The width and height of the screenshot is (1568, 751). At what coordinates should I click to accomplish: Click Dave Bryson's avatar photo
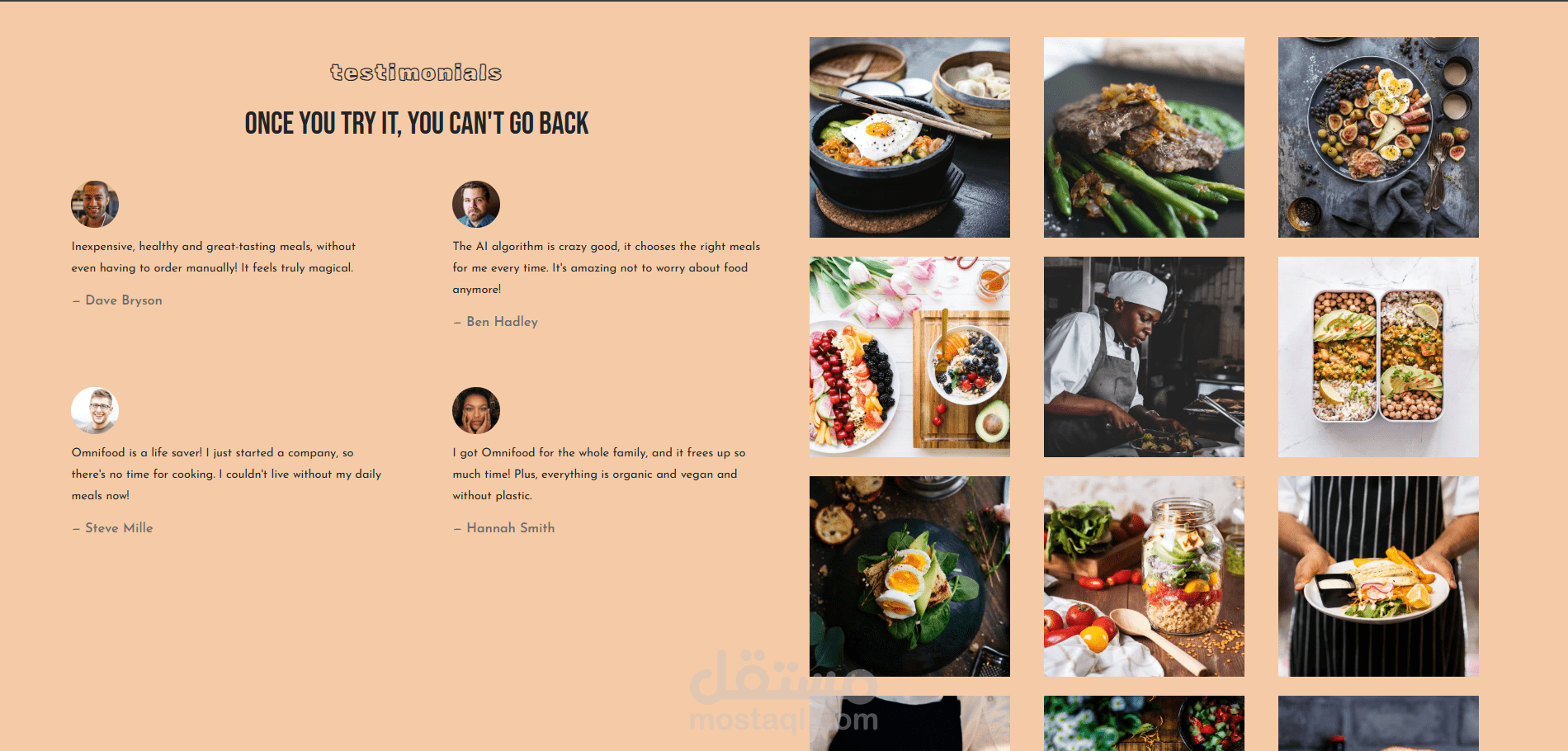pos(95,204)
